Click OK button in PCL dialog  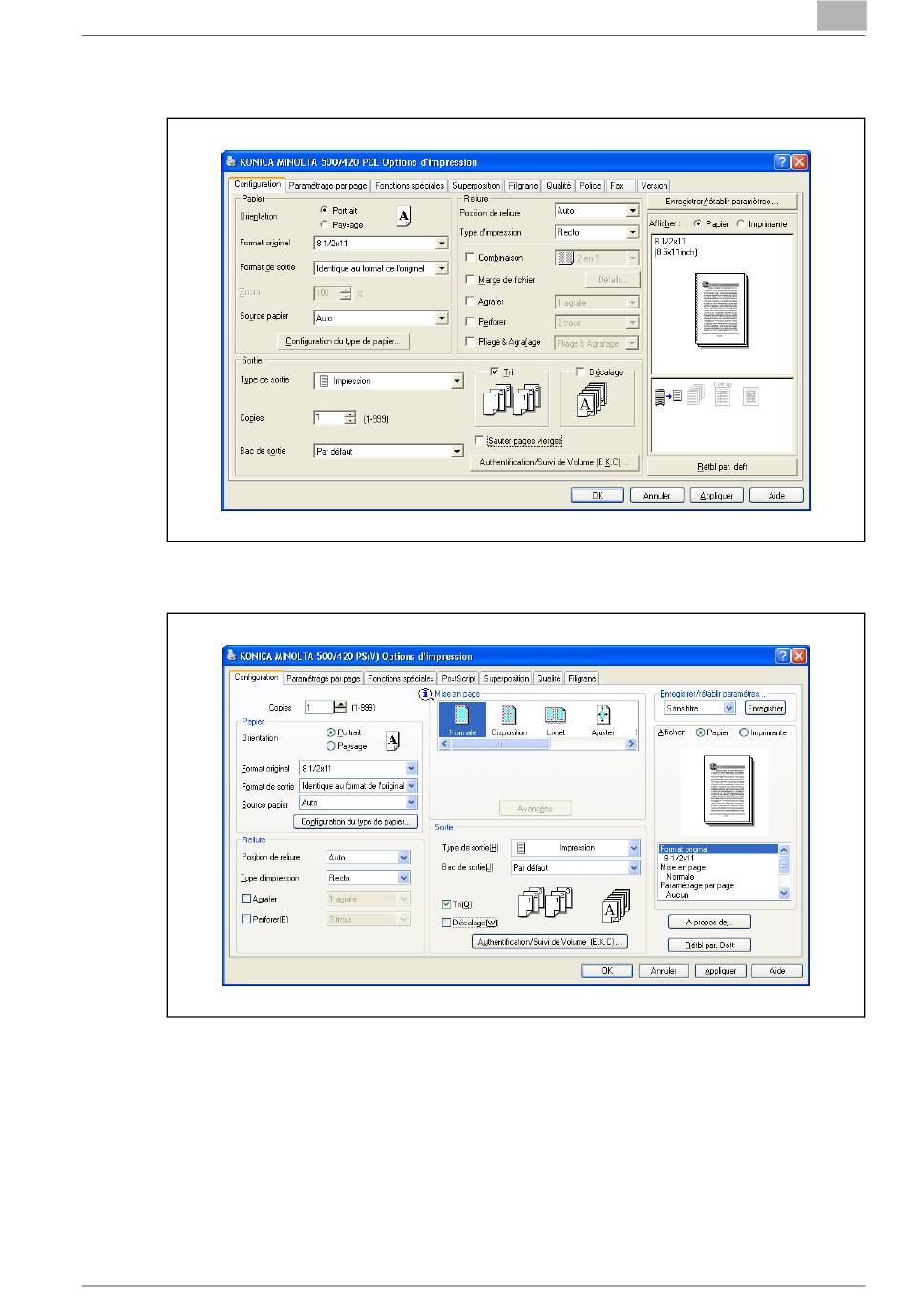[598, 496]
